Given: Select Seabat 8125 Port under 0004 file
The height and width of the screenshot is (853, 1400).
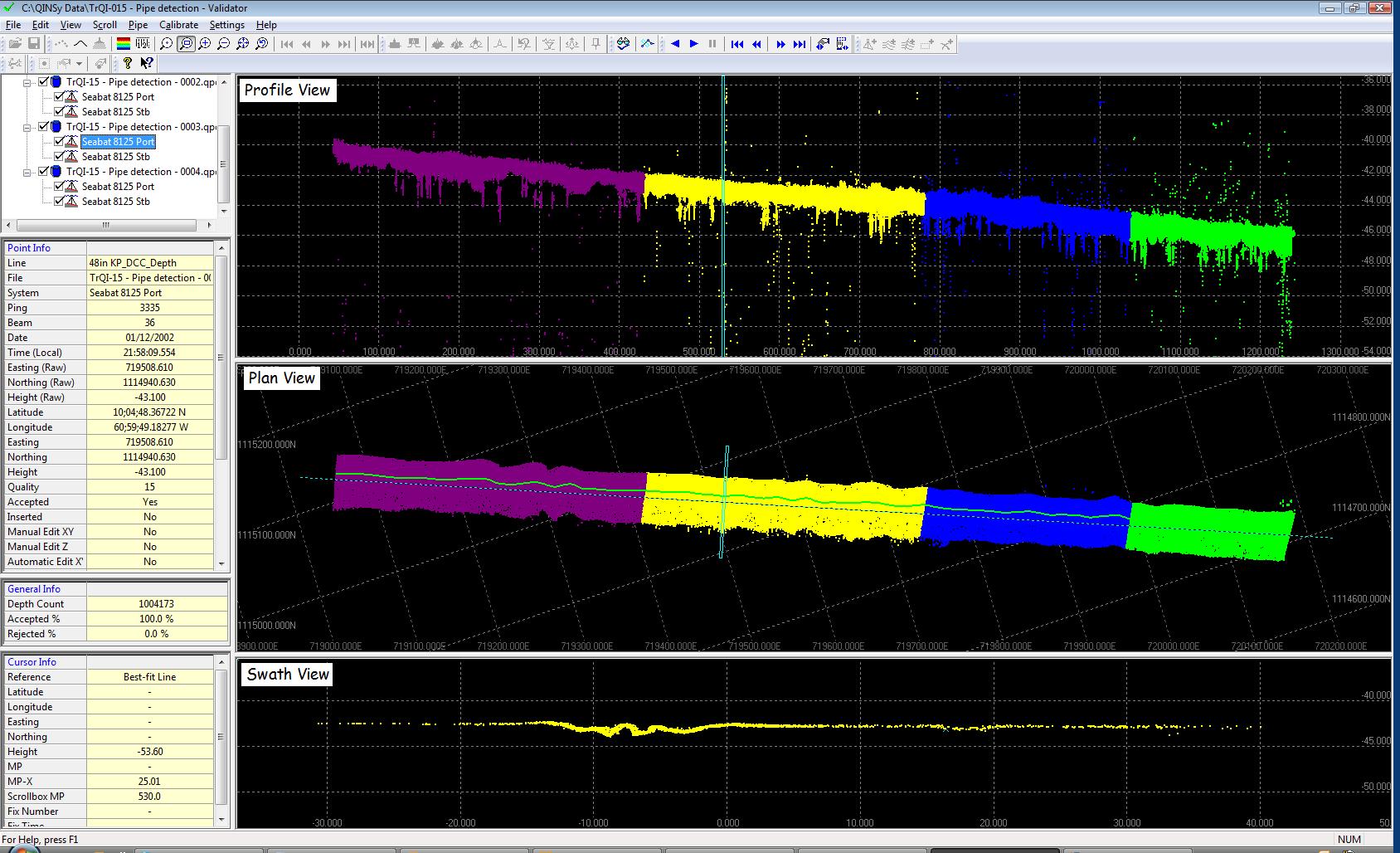Looking at the screenshot, I should (118, 187).
